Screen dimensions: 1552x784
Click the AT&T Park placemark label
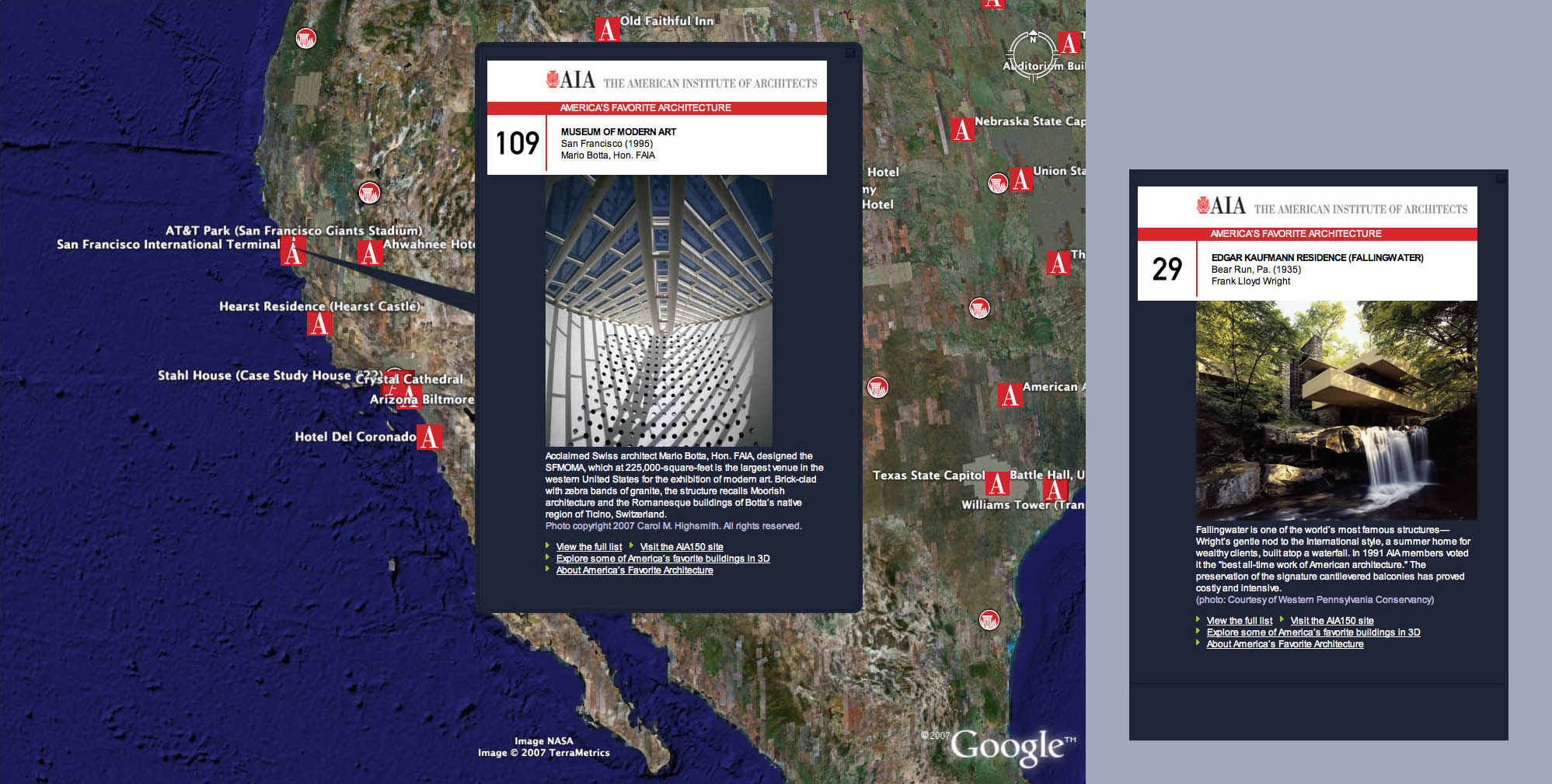(294, 231)
